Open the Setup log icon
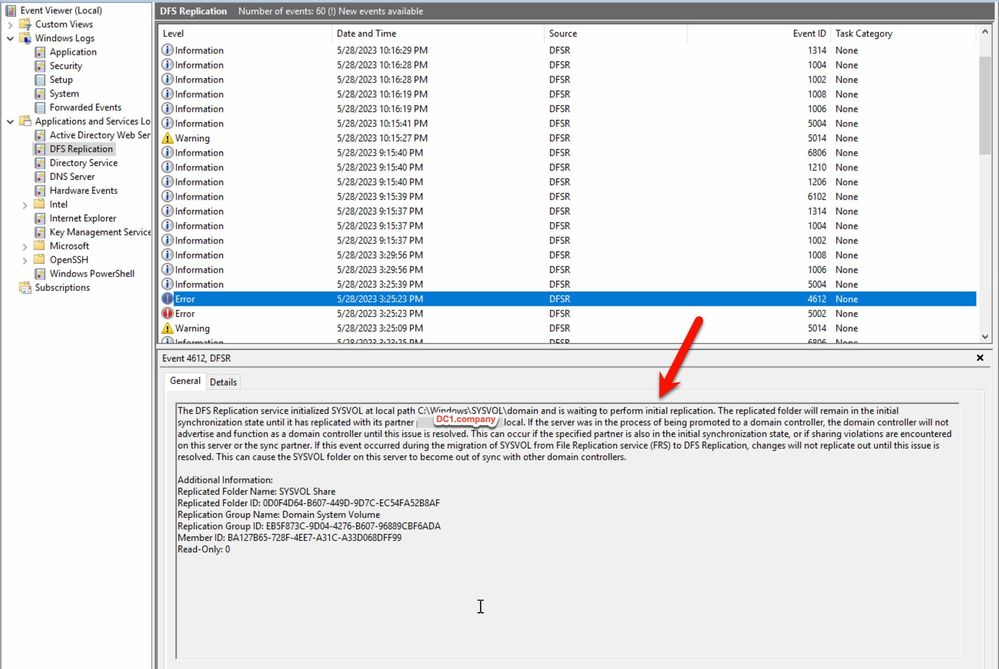This screenshot has width=999, height=669. pyautogui.click(x=40, y=80)
